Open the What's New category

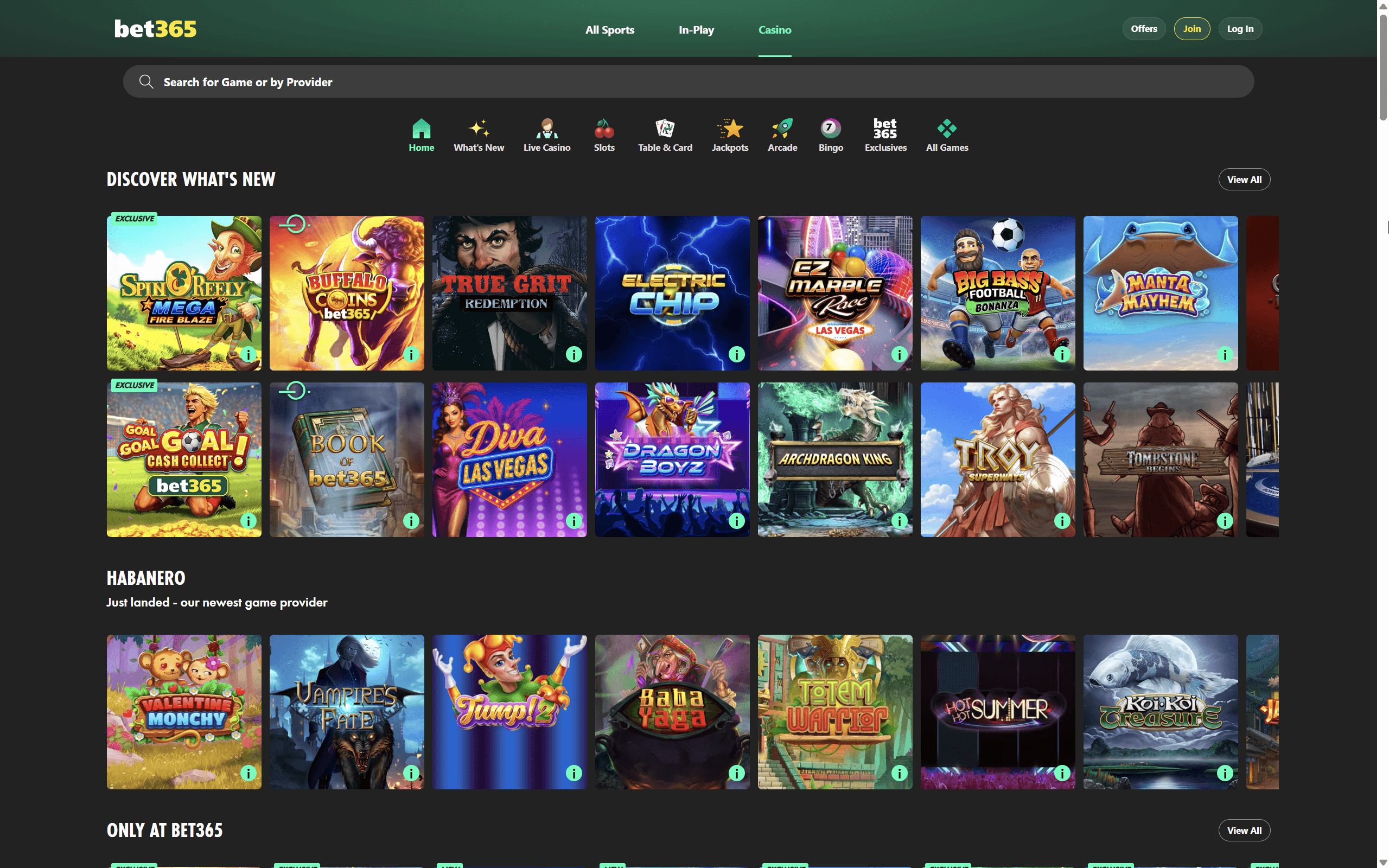coord(479,136)
